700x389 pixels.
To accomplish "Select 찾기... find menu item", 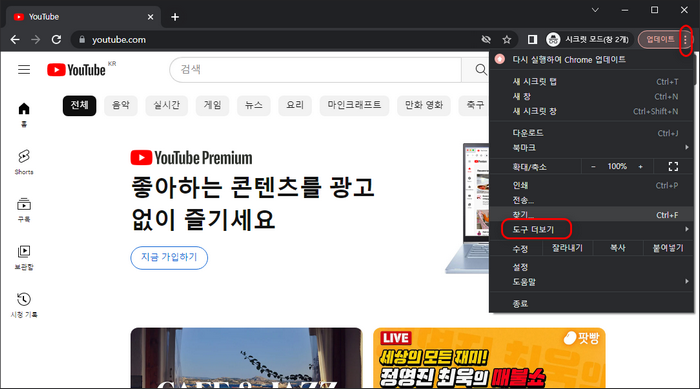I will point(592,215).
